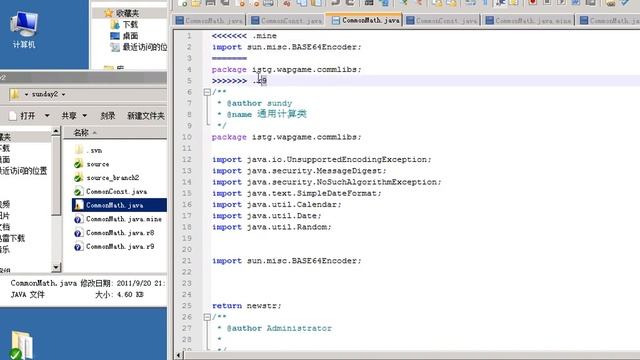Sort by the 名称 column header
Image resolution: width=640 pixels, height=360 pixels.
(x=115, y=133)
